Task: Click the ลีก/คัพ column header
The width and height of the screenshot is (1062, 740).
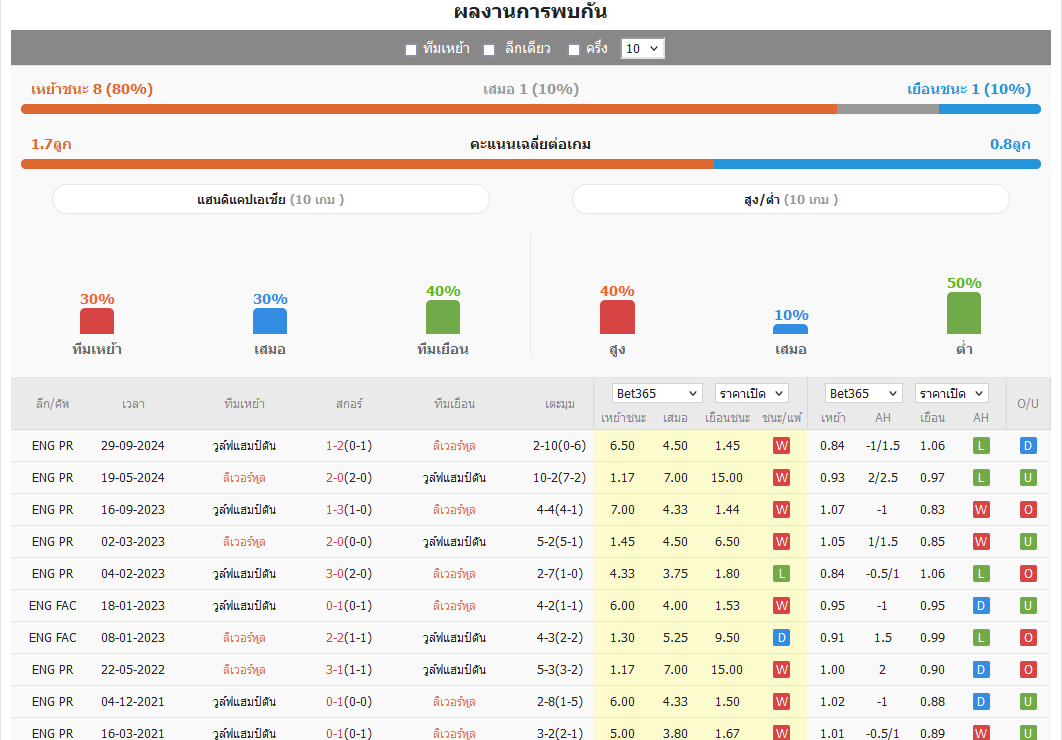Action: [53, 404]
